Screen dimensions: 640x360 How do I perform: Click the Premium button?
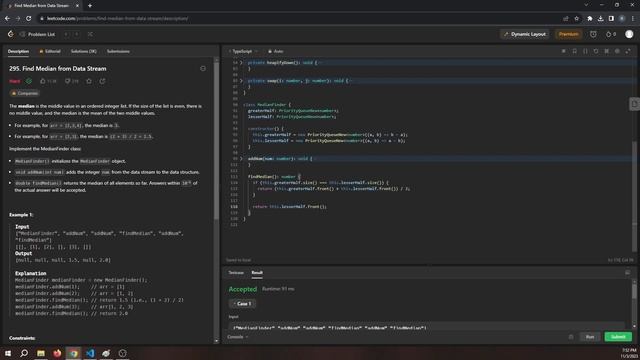pos(569,34)
